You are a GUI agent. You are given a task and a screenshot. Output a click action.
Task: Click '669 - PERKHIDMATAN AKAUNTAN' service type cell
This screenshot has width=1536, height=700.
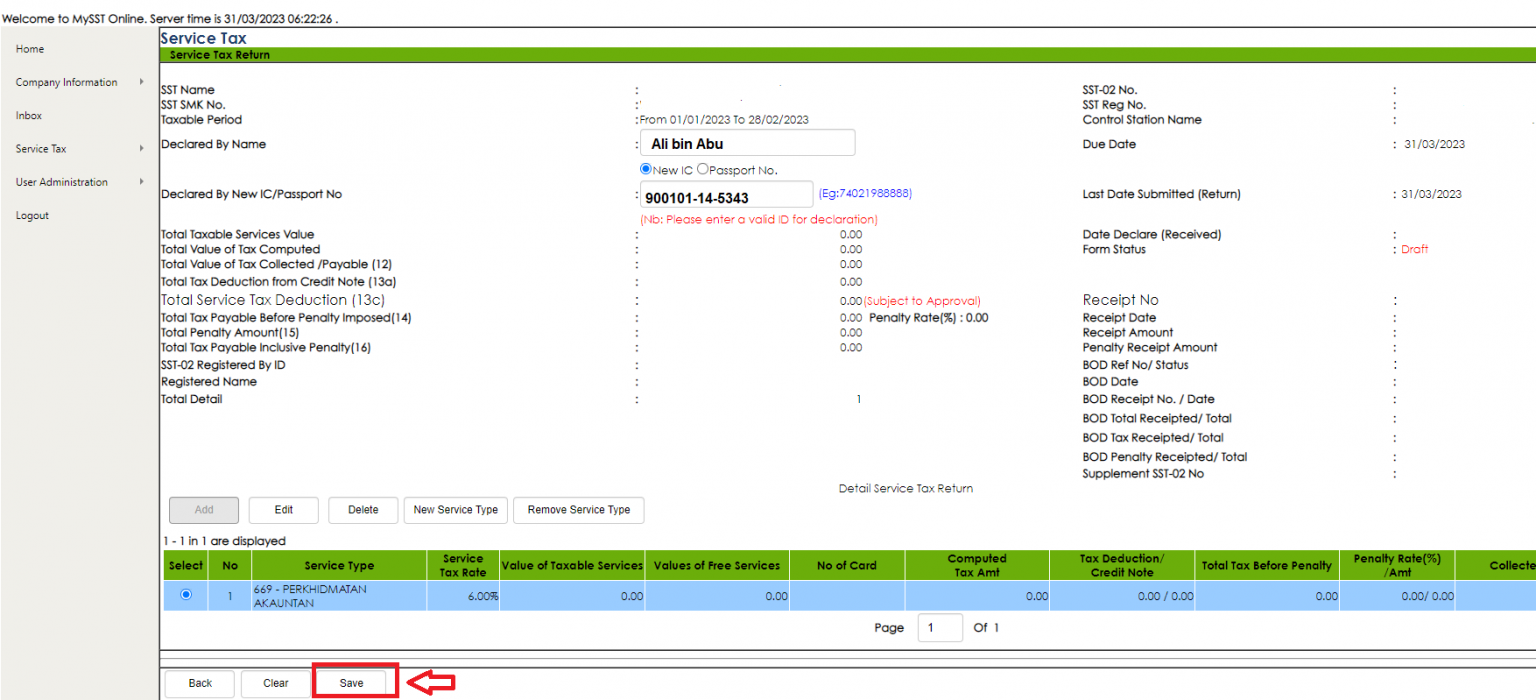click(338, 596)
